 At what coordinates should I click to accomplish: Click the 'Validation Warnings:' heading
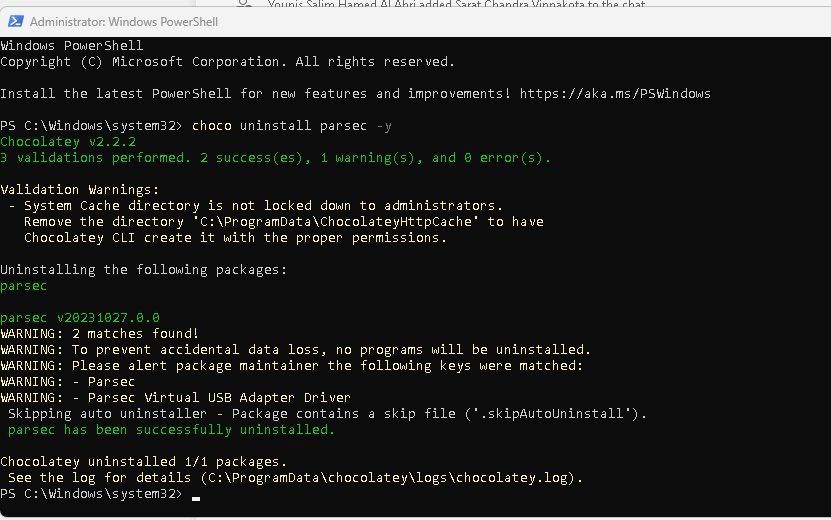tap(79, 190)
